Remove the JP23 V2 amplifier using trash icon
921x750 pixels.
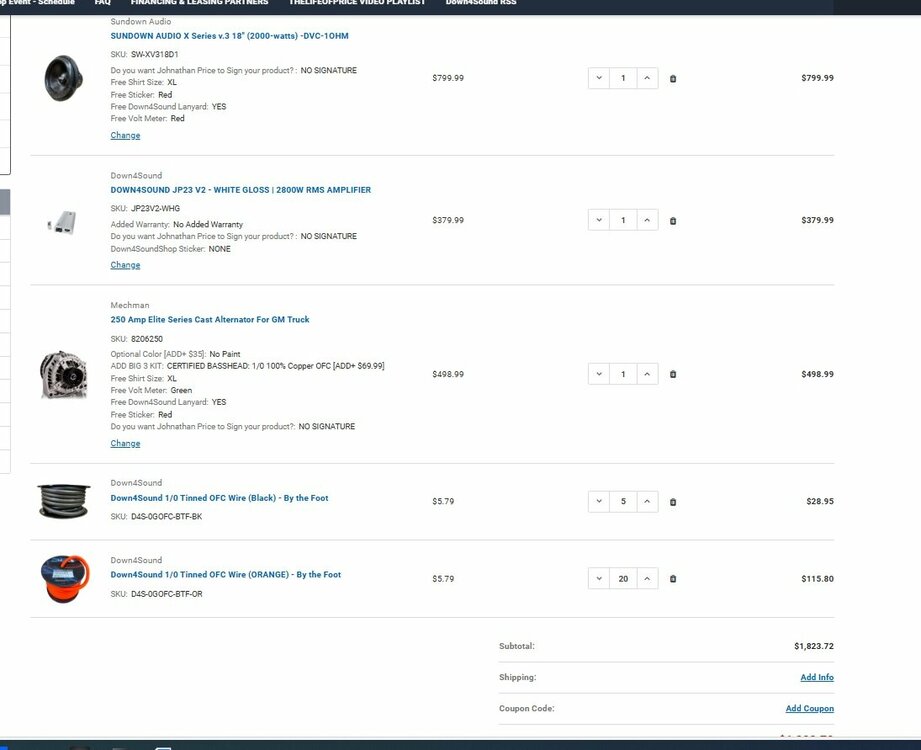point(673,221)
